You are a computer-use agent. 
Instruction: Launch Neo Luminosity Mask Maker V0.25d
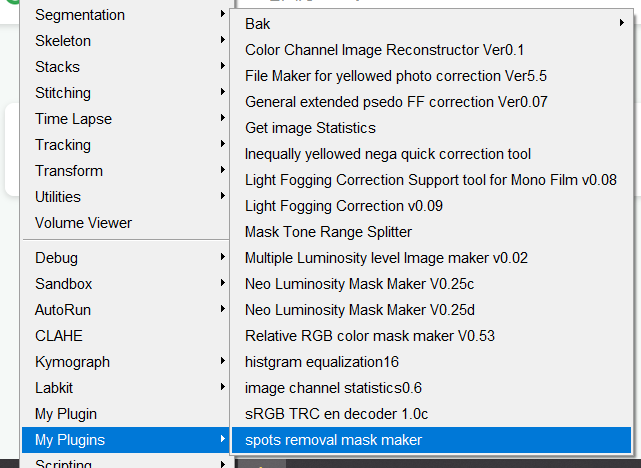tap(360, 310)
